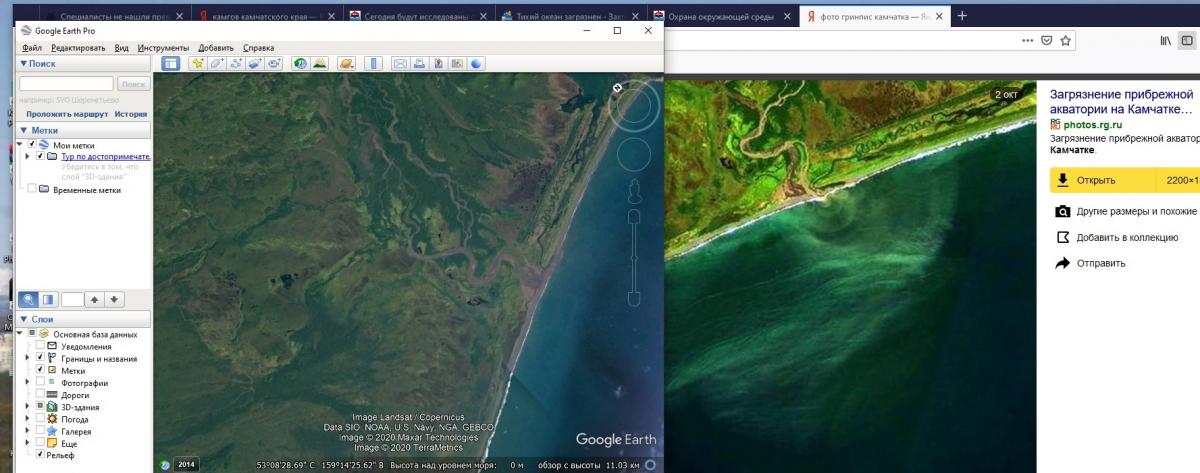Select the Add Path tool
This screenshot has width=1200, height=473.
pos(236,63)
